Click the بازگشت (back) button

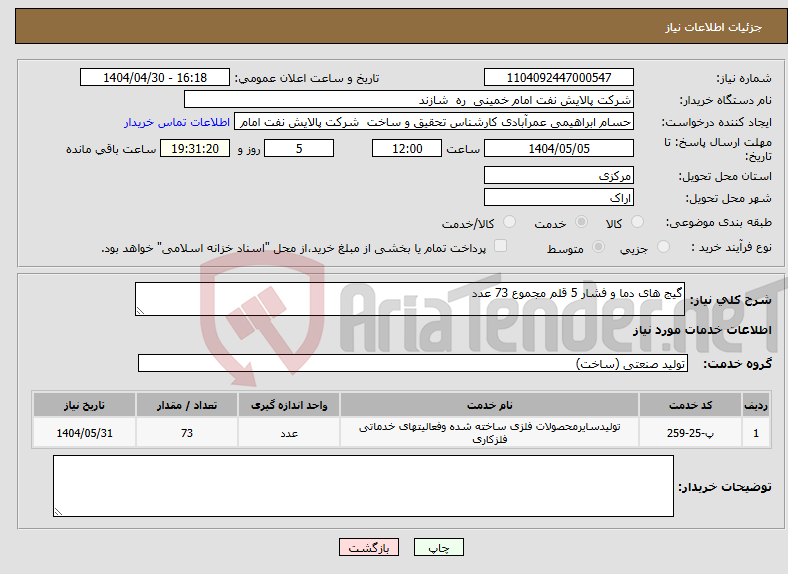(369, 547)
